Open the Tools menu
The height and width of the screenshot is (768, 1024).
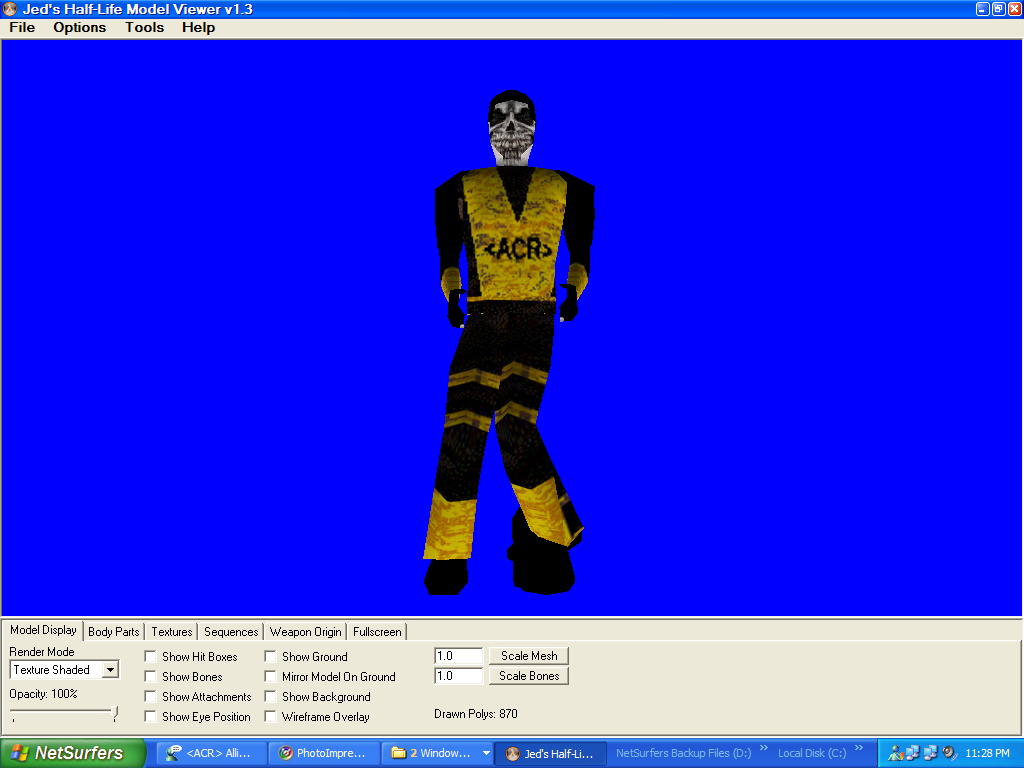(144, 27)
